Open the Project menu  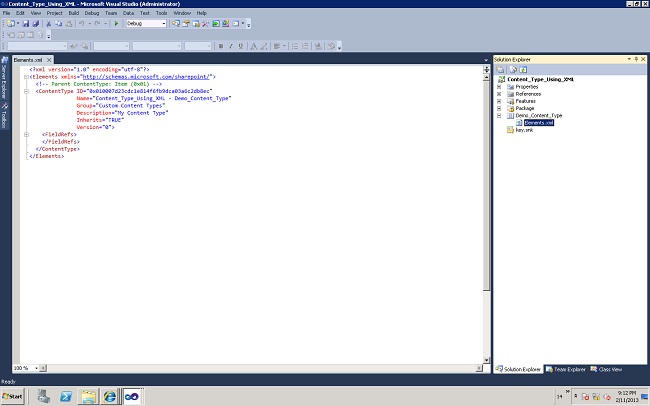click(x=54, y=13)
